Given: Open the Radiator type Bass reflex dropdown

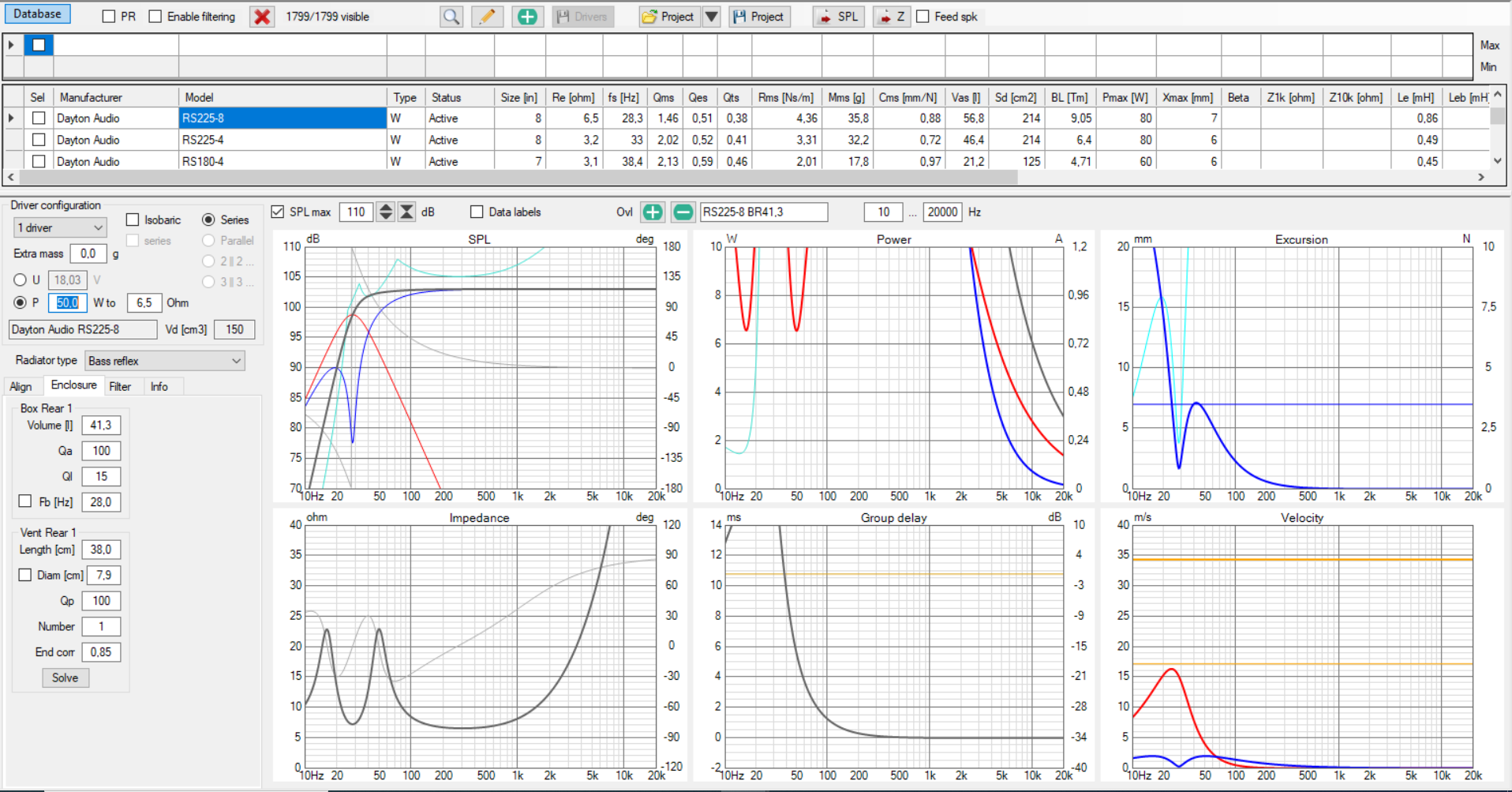Looking at the screenshot, I should (x=164, y=361).
